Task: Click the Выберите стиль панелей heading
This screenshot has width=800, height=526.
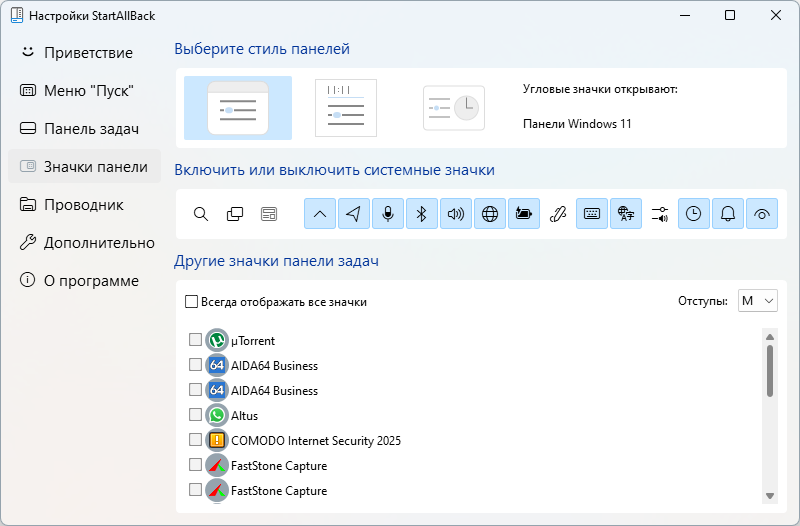Action: click(x=262, y=49)
